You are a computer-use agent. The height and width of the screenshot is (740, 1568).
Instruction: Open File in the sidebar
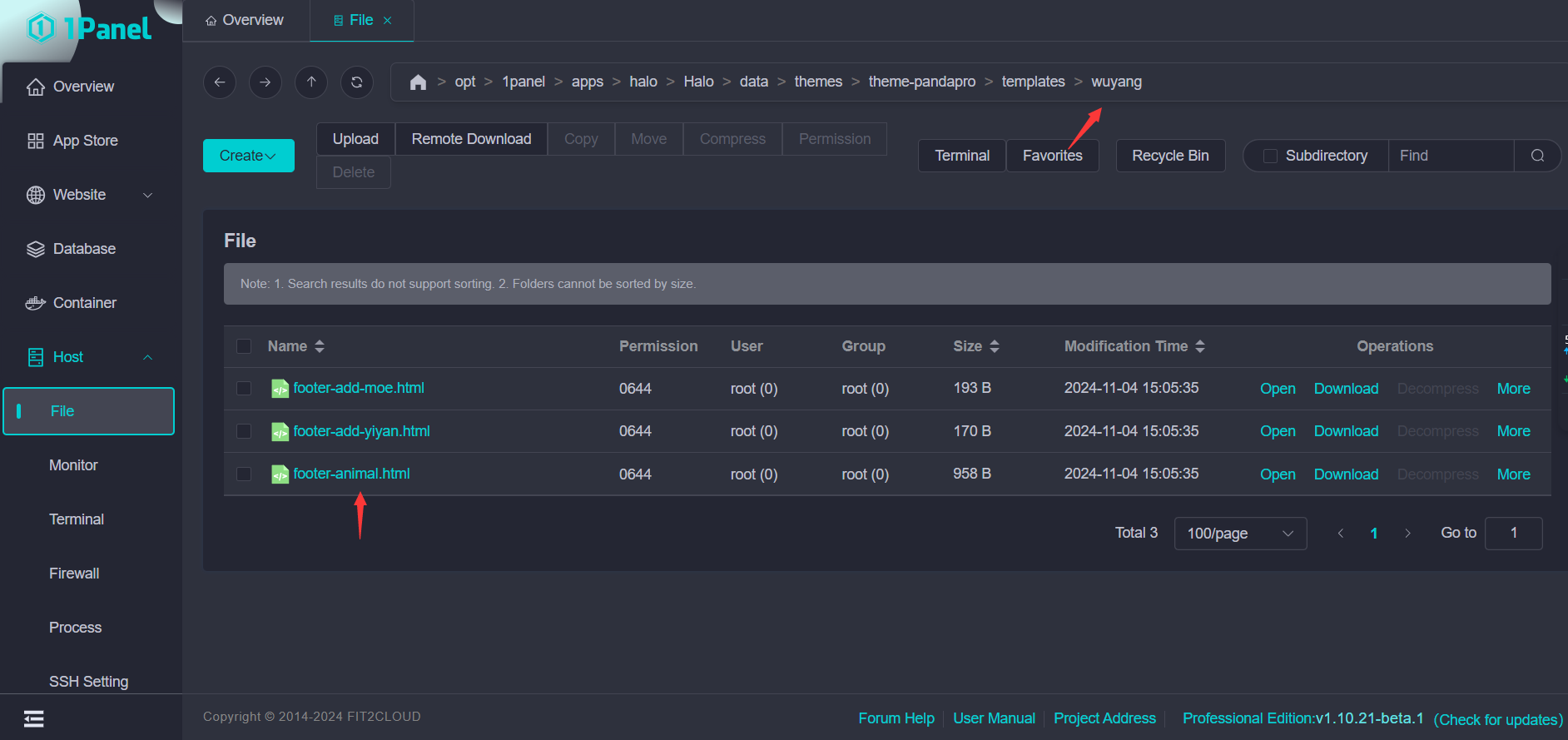pyautogui.click(x=88, y=411)
